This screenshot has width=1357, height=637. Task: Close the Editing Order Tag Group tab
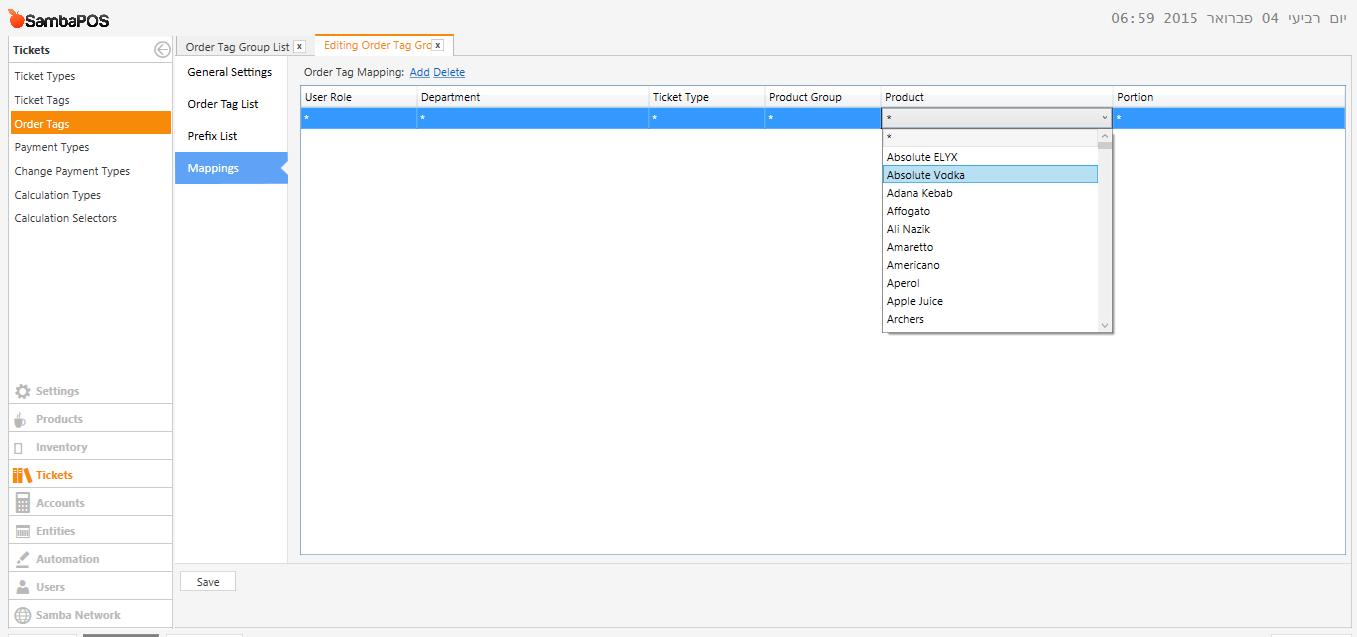pyautogui.click(x=437, y=46)
